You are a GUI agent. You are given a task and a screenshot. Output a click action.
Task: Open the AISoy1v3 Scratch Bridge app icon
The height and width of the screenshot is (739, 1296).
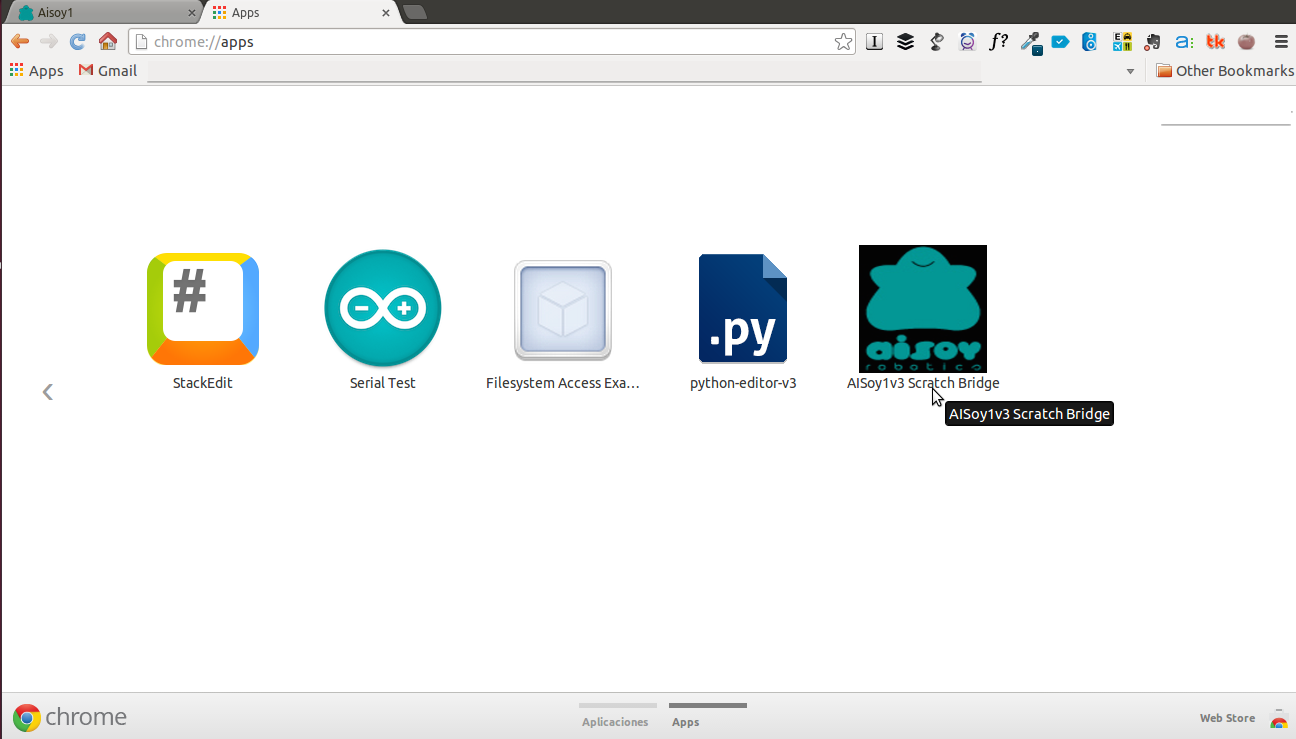point(923,309)
